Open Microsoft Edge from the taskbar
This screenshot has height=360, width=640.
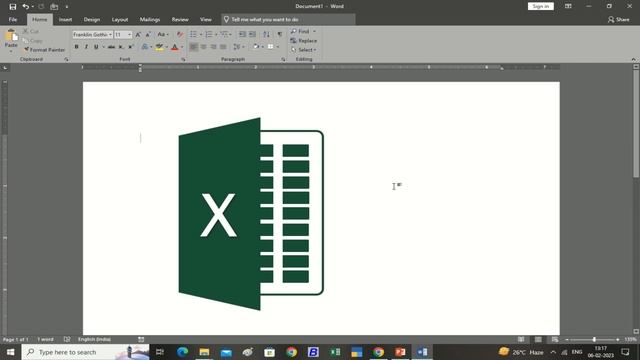coord(182,352)
